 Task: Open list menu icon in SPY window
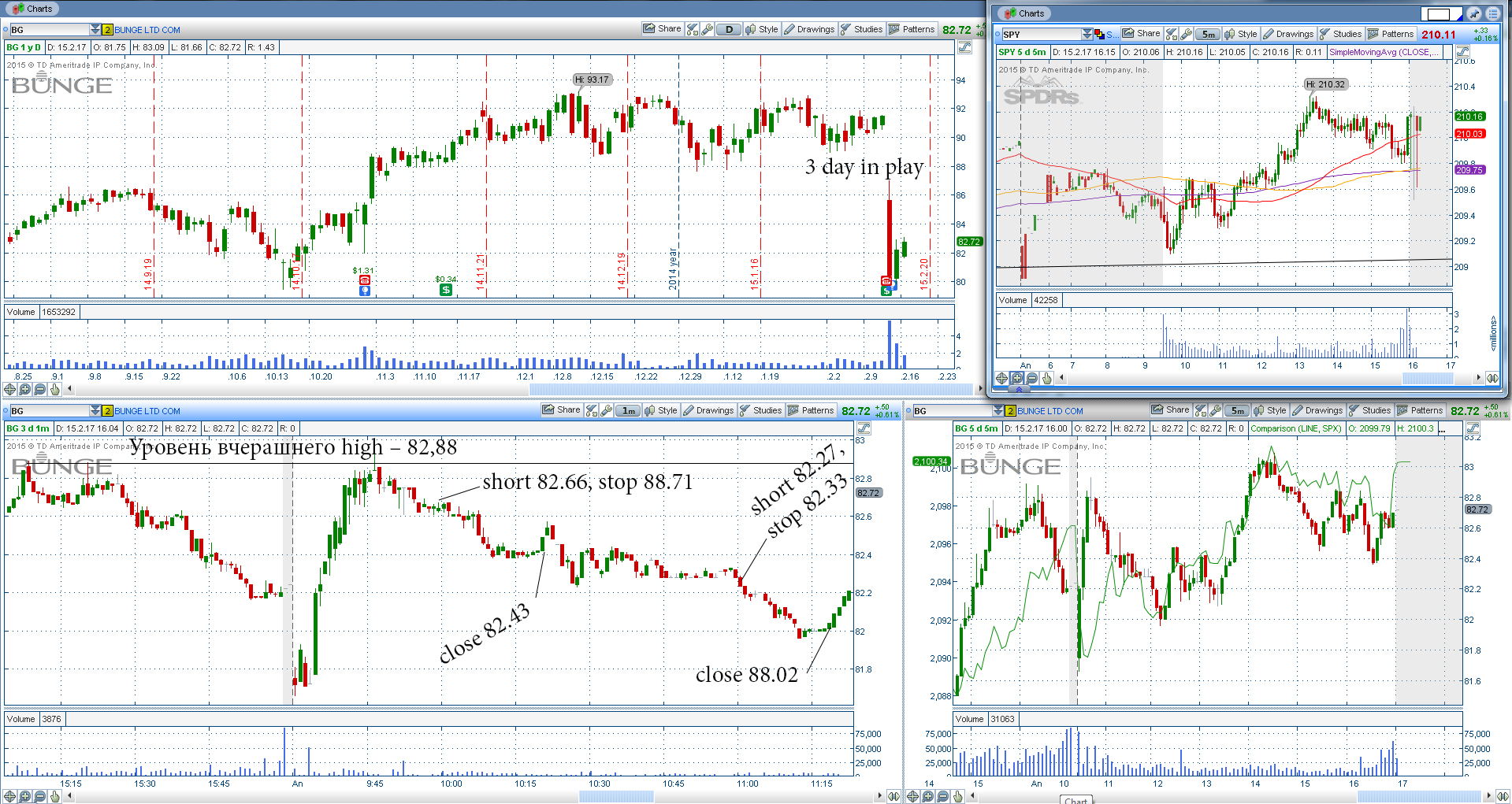coord(1492,13)
